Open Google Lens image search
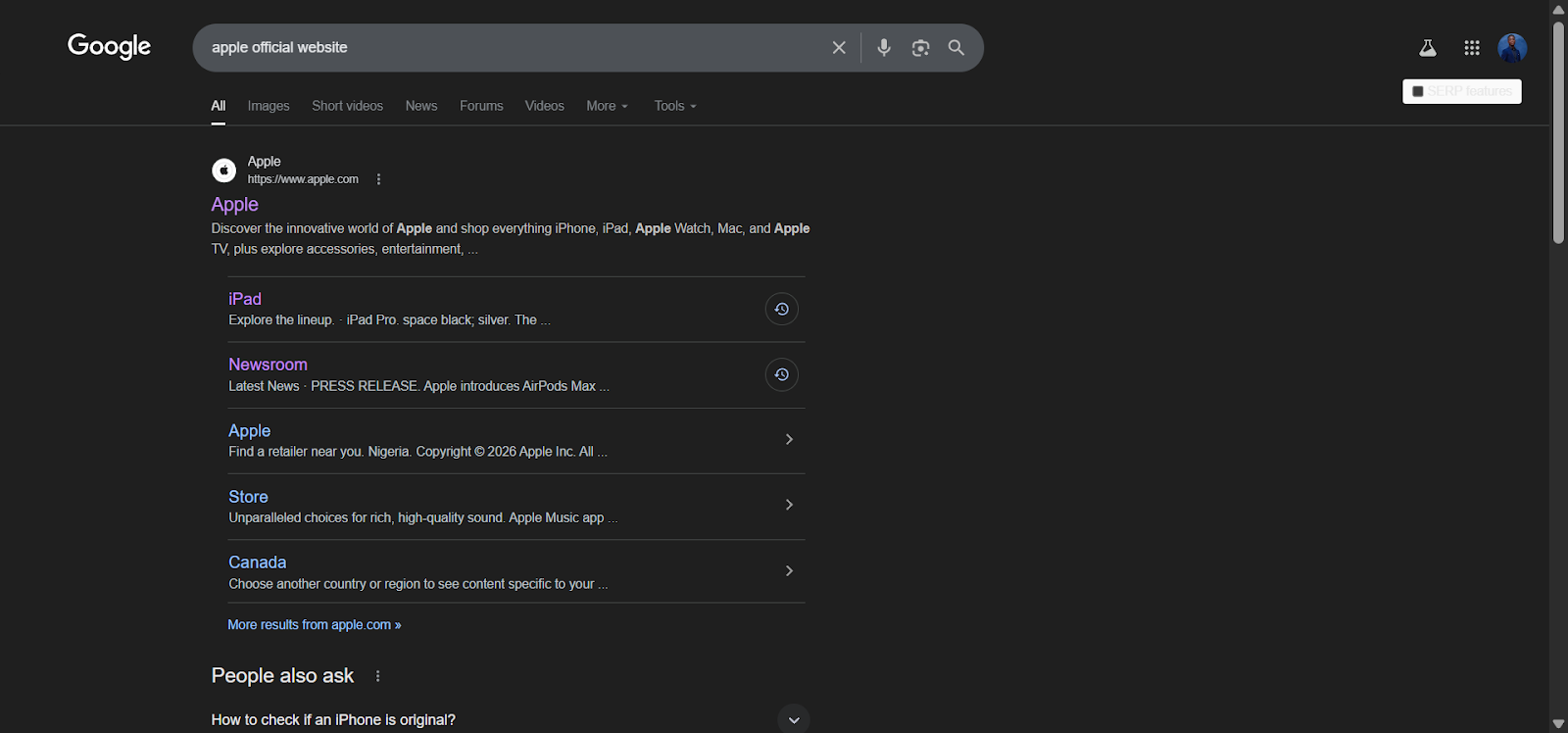The width and height of the screenshot is (1568, 733). click(x=920, y=48)
